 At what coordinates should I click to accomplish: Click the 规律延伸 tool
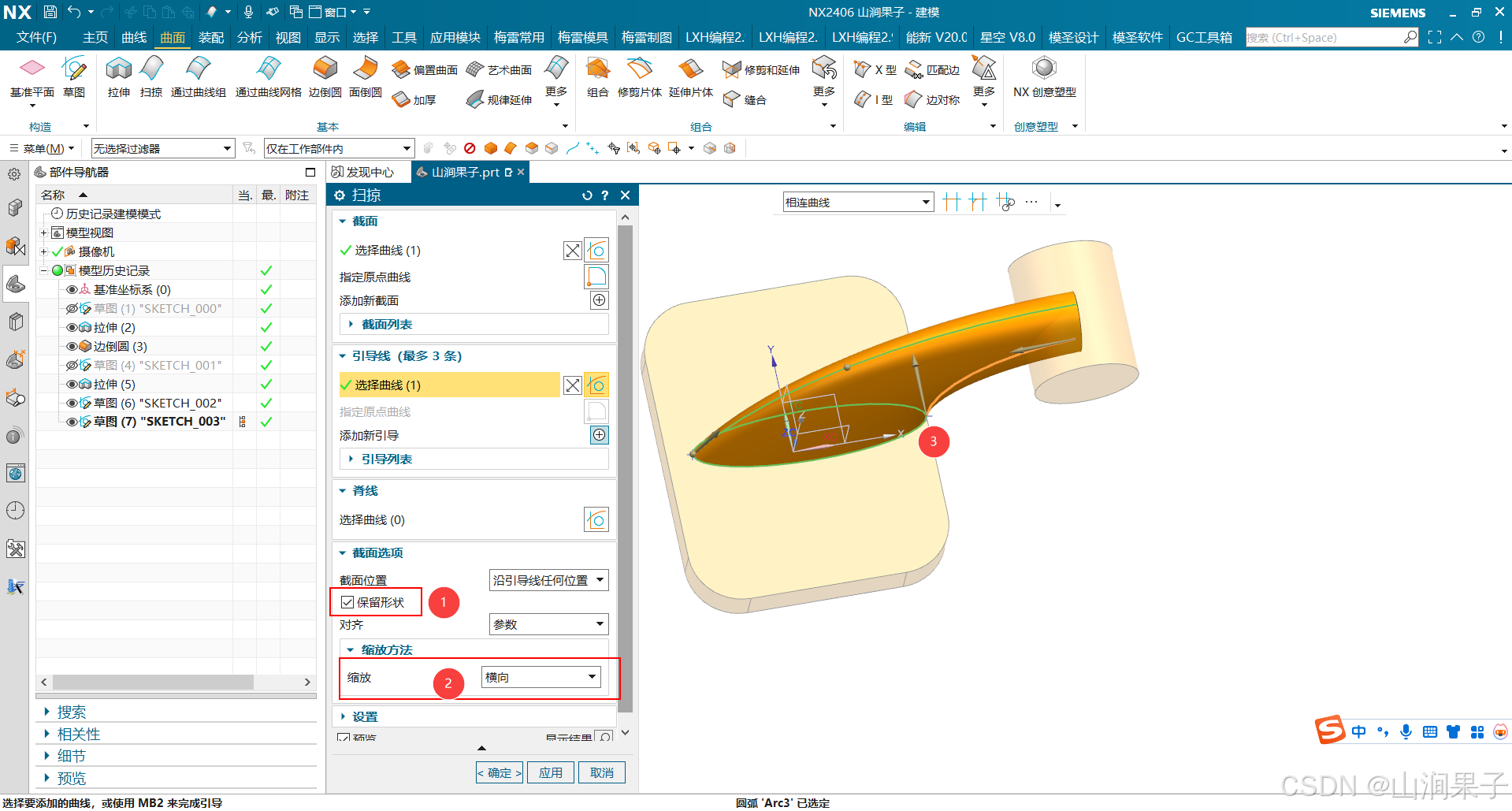[x=500, y=100]
